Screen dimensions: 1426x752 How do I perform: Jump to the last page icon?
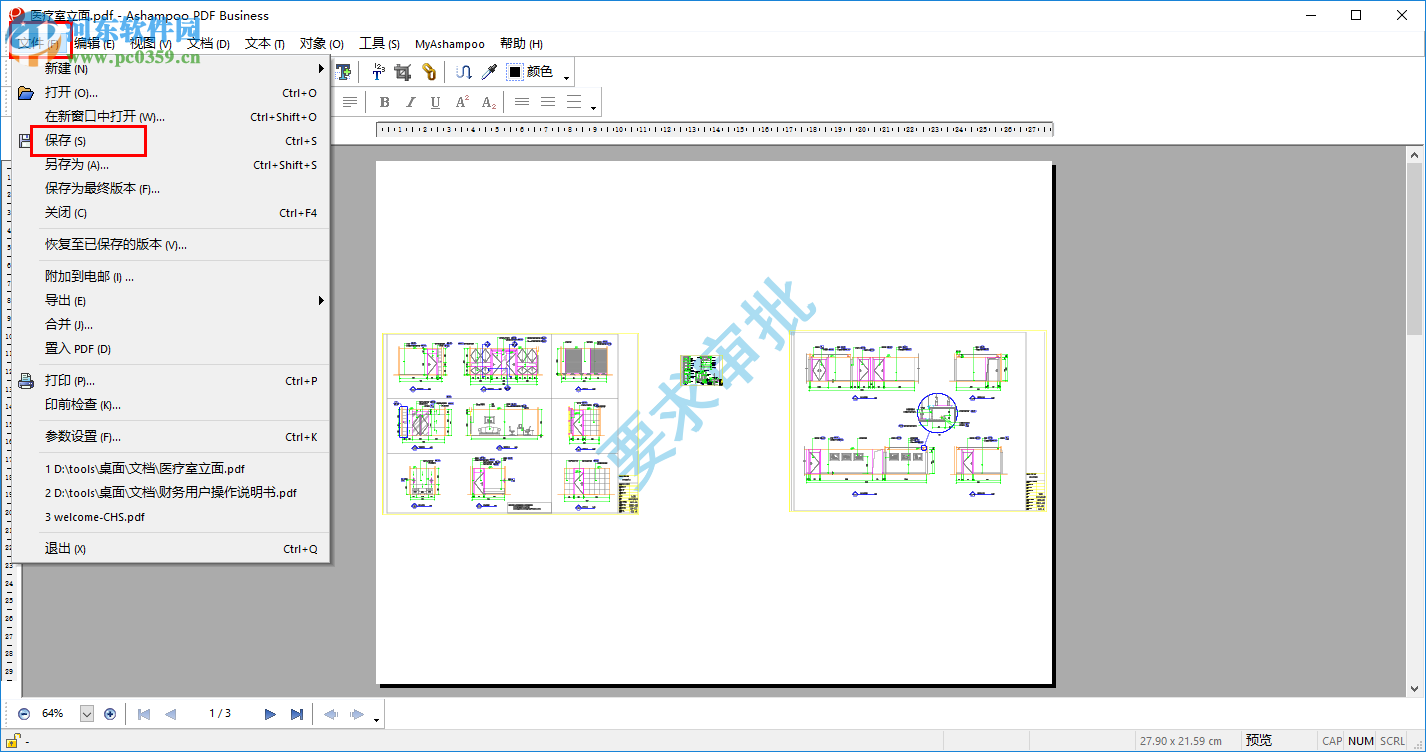(297, 714)
